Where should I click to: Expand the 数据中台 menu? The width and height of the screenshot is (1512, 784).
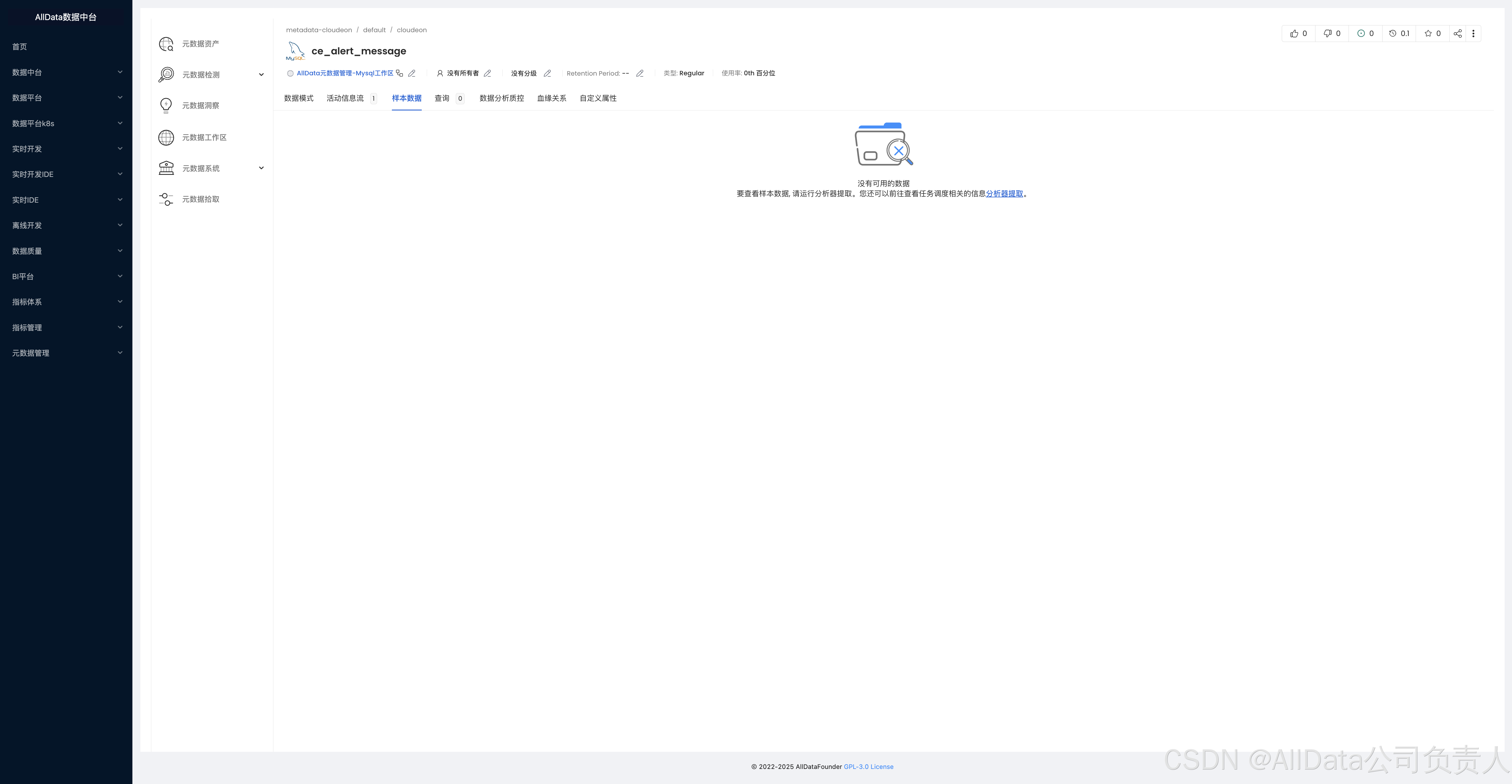click(x=120, y=72)
